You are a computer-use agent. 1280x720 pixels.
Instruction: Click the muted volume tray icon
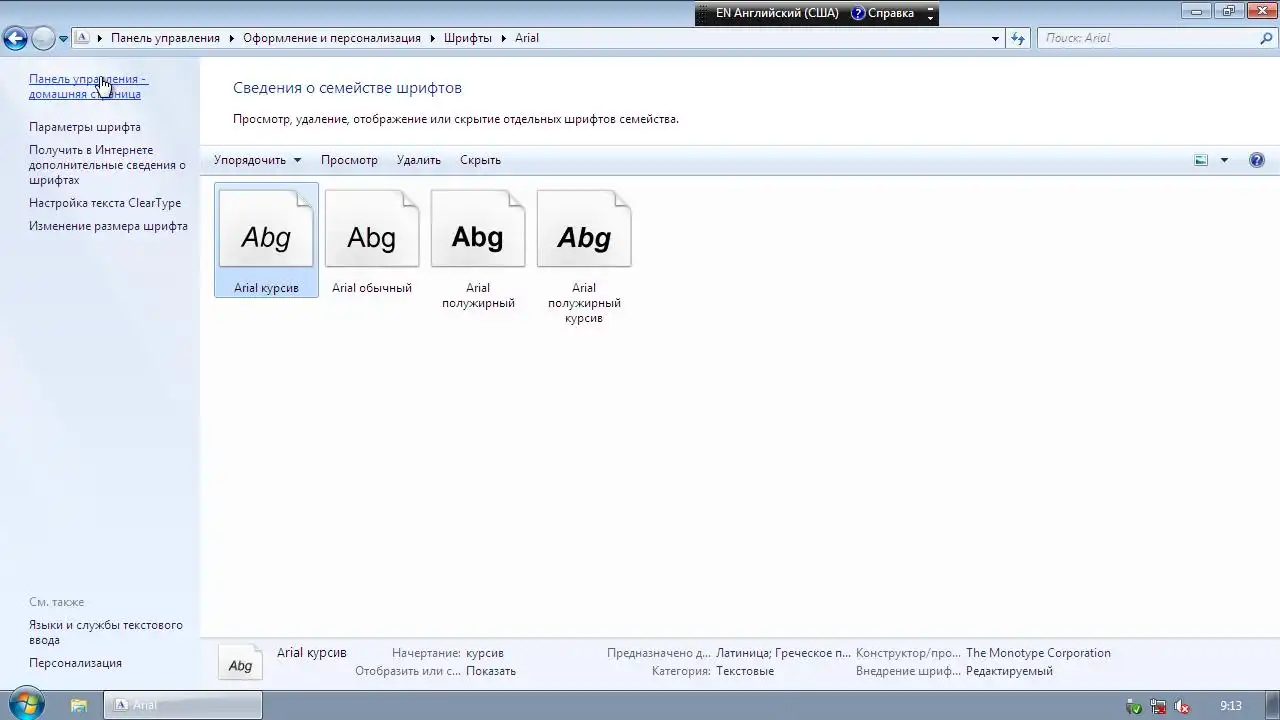1182,706
